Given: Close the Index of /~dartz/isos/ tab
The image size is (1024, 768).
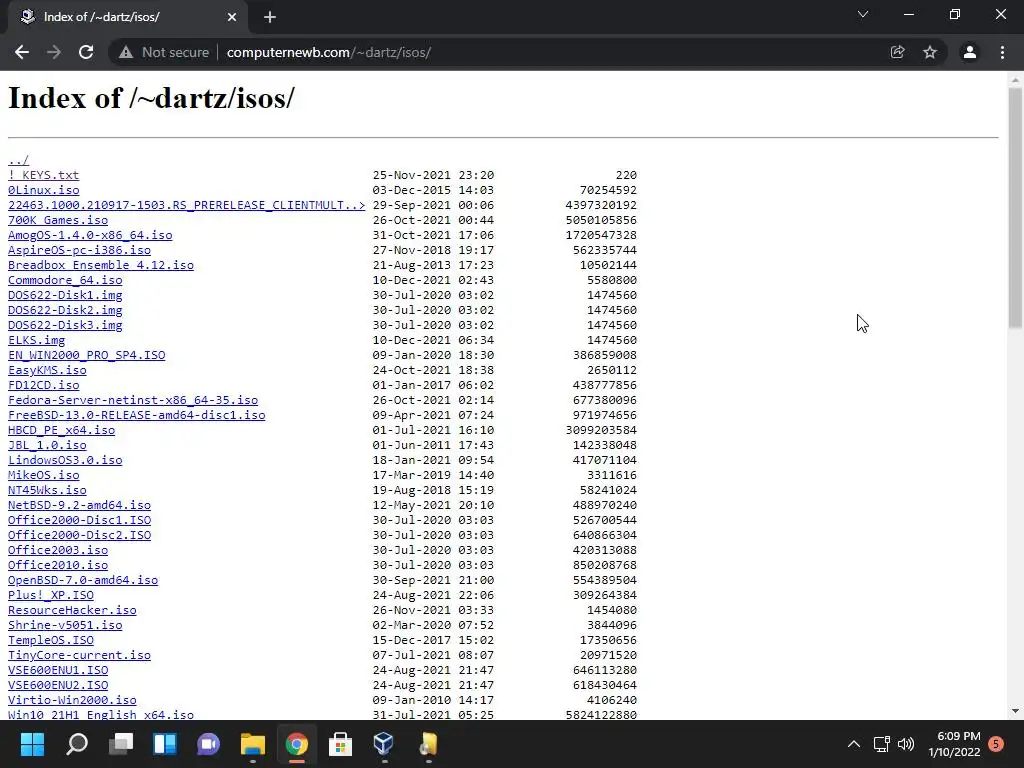Looking at the screenshot, I should pos(232,17).
